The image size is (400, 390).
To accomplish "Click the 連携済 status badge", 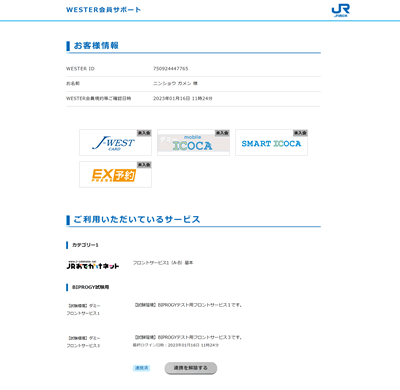I will tap(141, 368).
